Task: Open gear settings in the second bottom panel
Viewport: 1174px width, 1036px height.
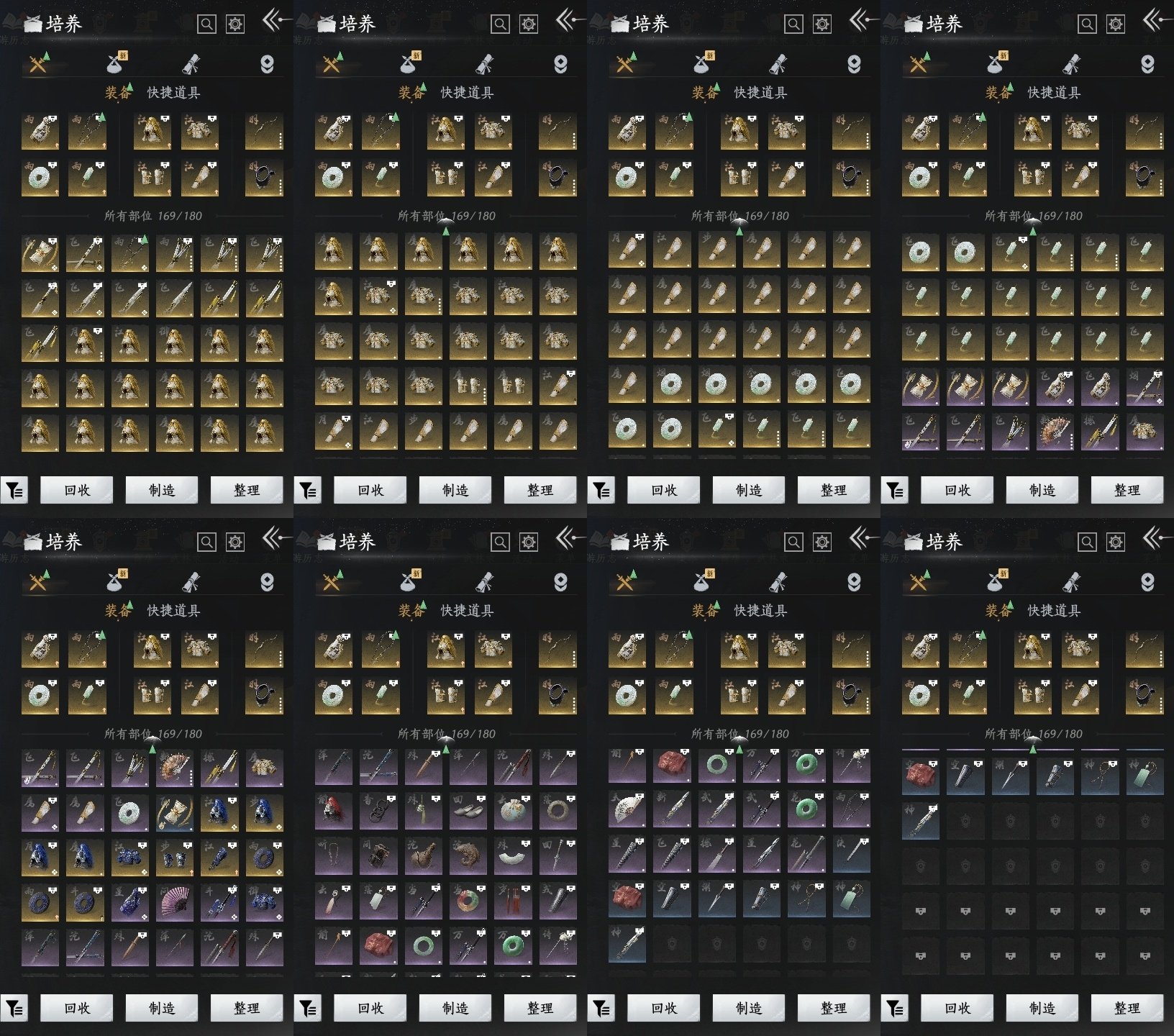Action: (529, 542)
